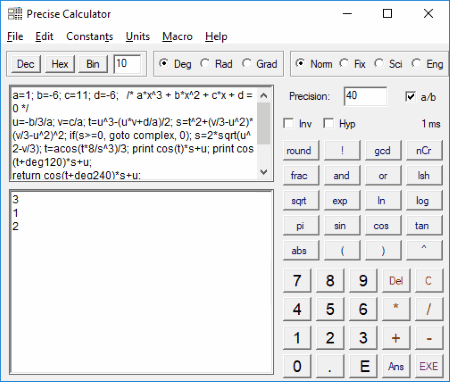
Task: Switch to Hex number base
Action: 60,64
